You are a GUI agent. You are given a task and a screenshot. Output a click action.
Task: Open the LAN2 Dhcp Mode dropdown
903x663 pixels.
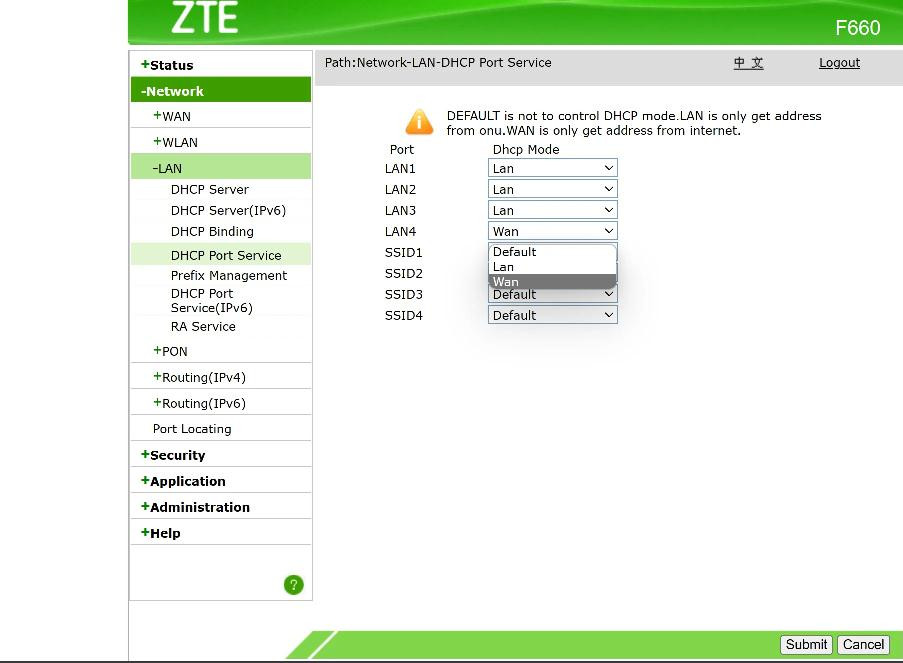pos(553,189)
